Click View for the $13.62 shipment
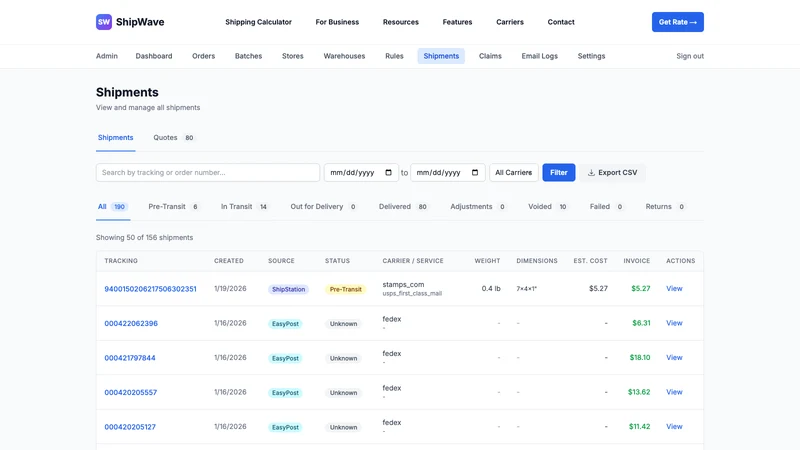Screen dimensions: 800x450 (674, 392)
